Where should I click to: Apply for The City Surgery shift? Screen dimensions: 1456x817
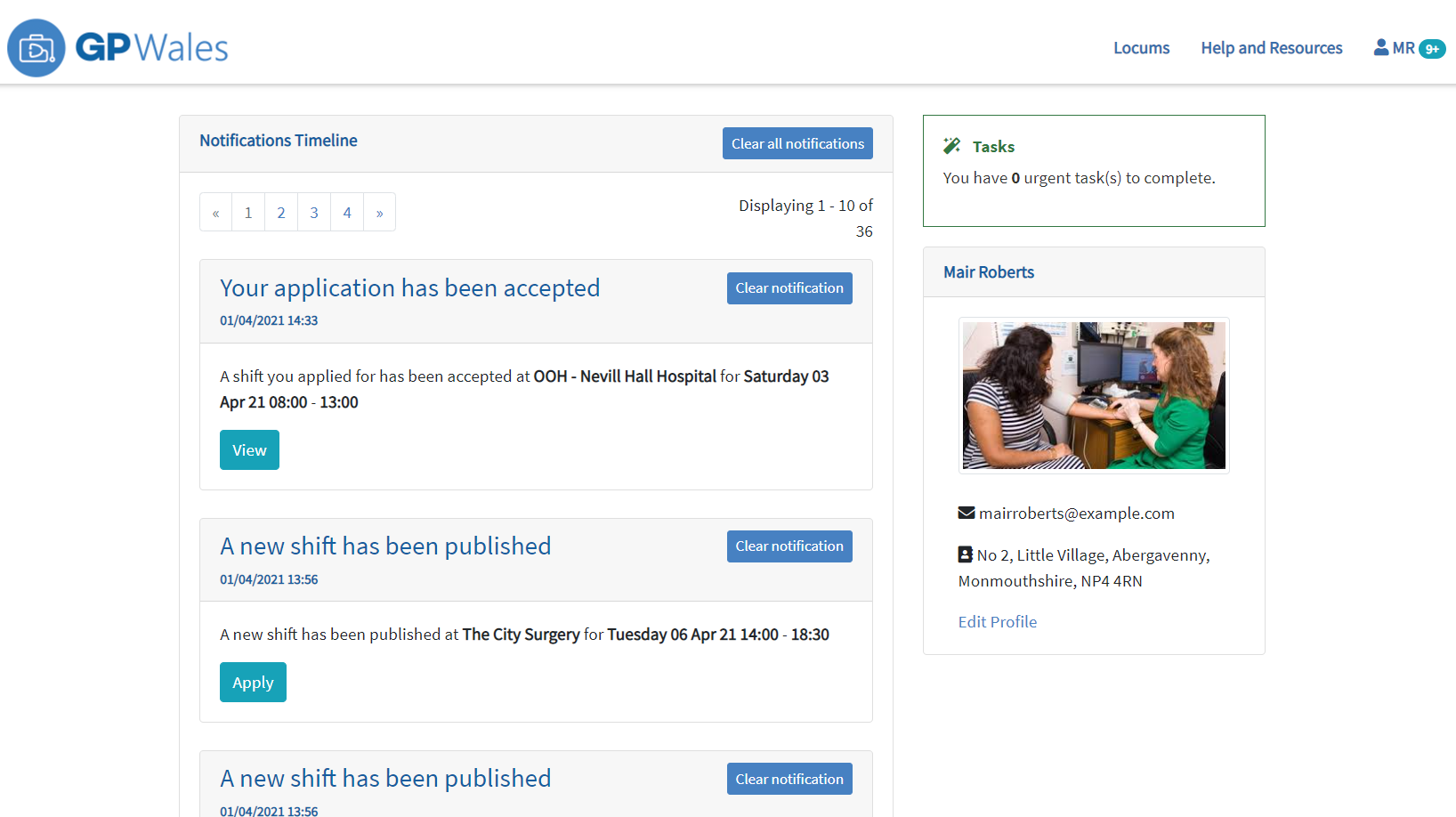(253, 683)
